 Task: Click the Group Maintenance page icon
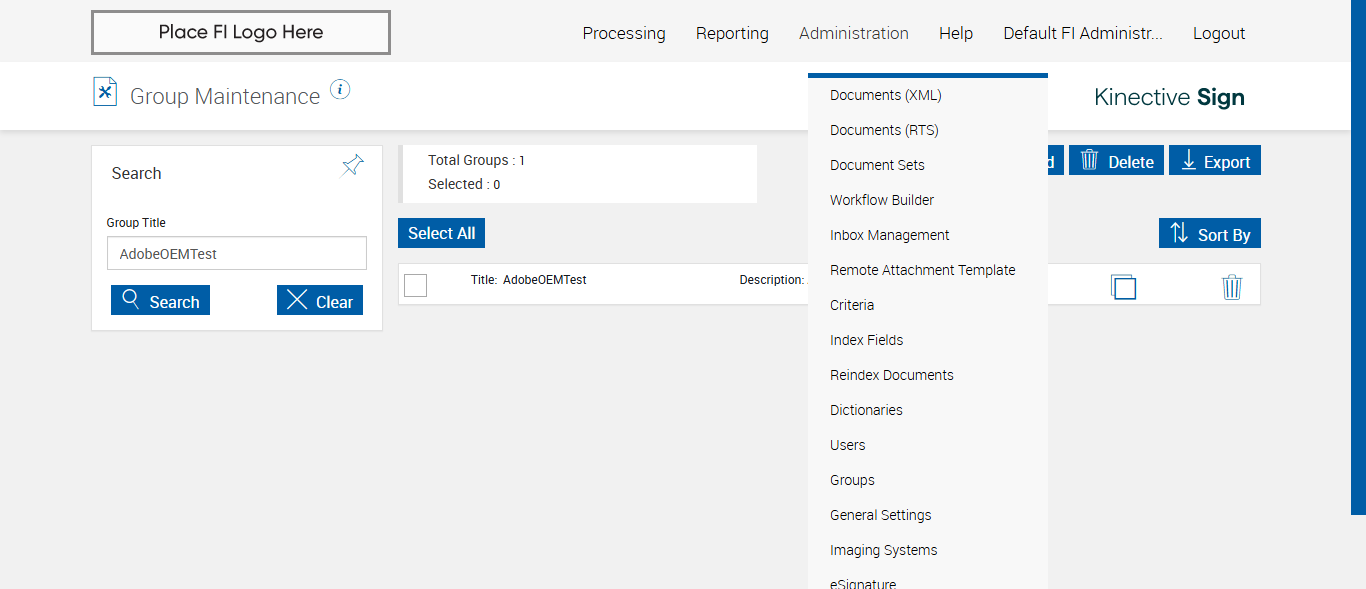[x=105, y=92]
